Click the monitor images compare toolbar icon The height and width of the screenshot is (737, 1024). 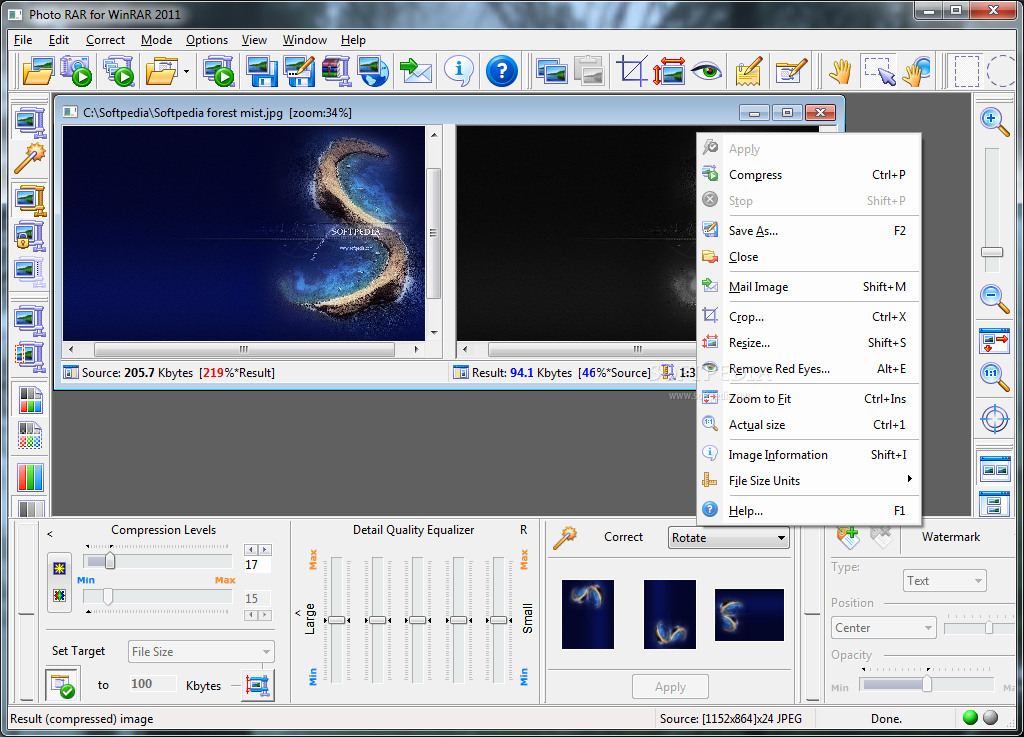(551, 71)
